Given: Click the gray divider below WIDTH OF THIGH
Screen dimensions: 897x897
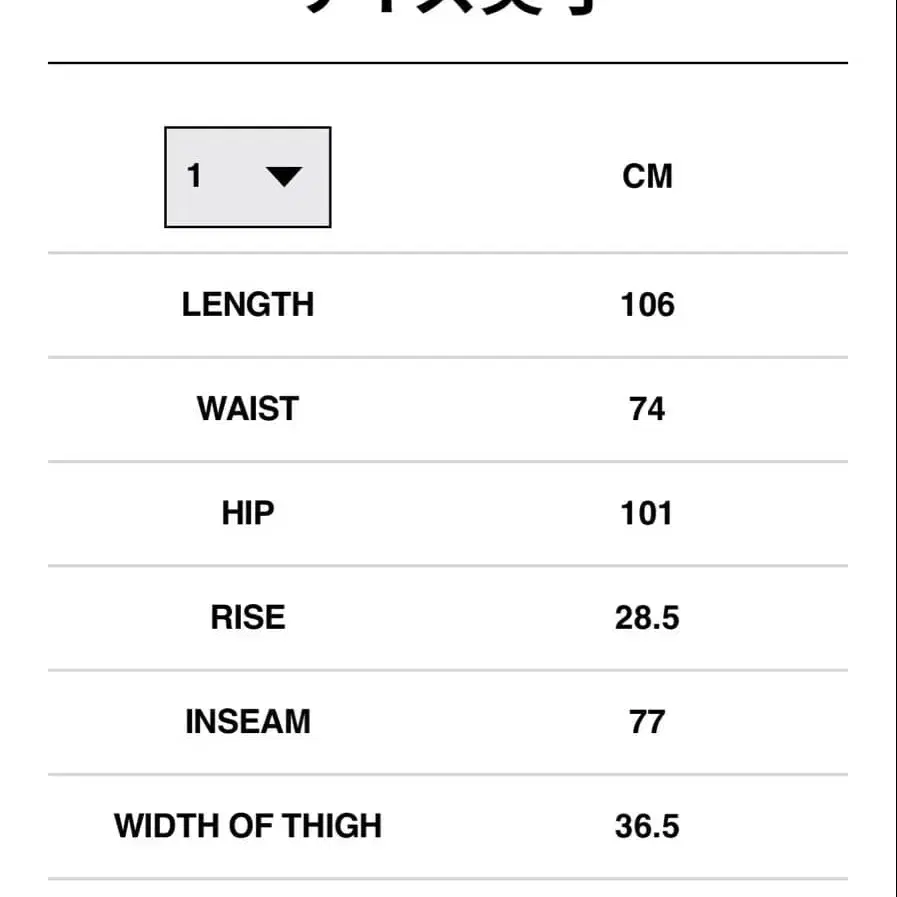Looking at the screenshot, I should tap(448, 879).
